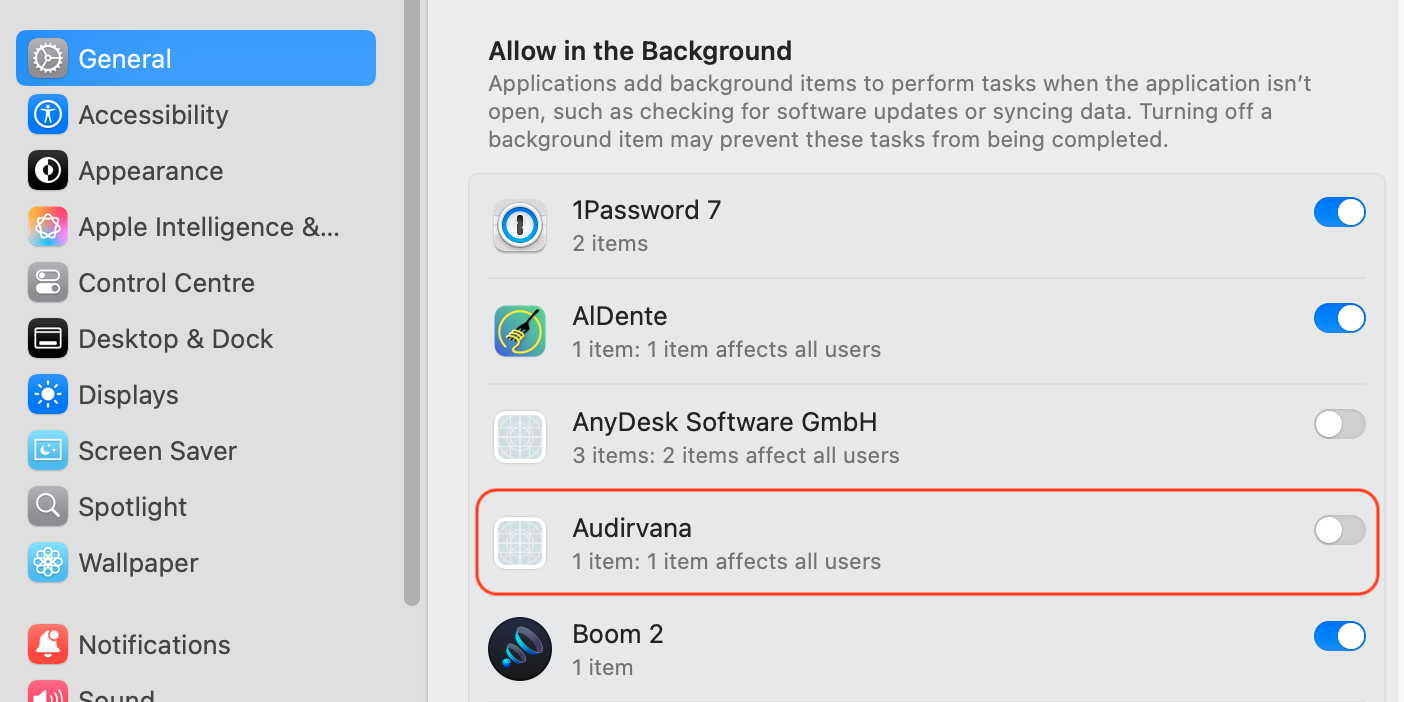Viewport: 1404px width, 702px height.
Task: Click the Boom 2 app icon
Action: point(519,649)
